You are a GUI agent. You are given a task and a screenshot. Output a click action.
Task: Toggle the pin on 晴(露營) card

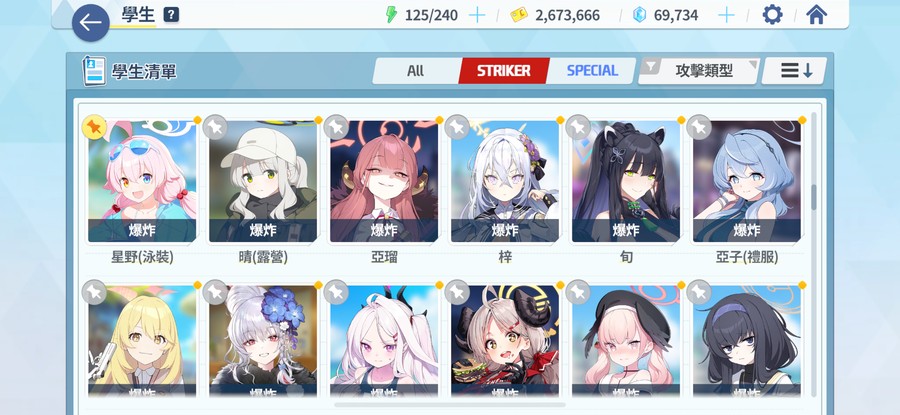[x=215, y=127]
